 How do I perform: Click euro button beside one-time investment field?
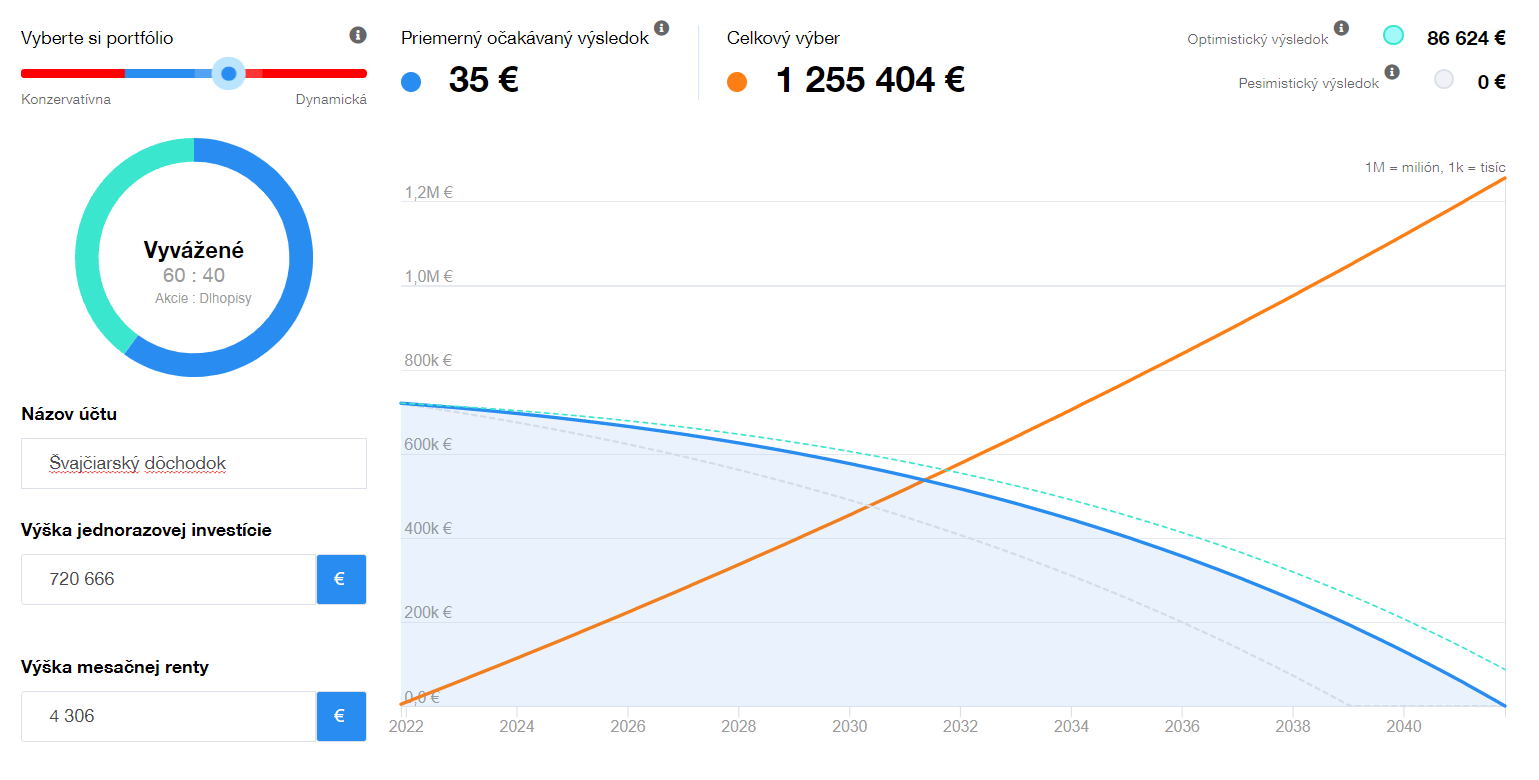(x=341, y=579)
